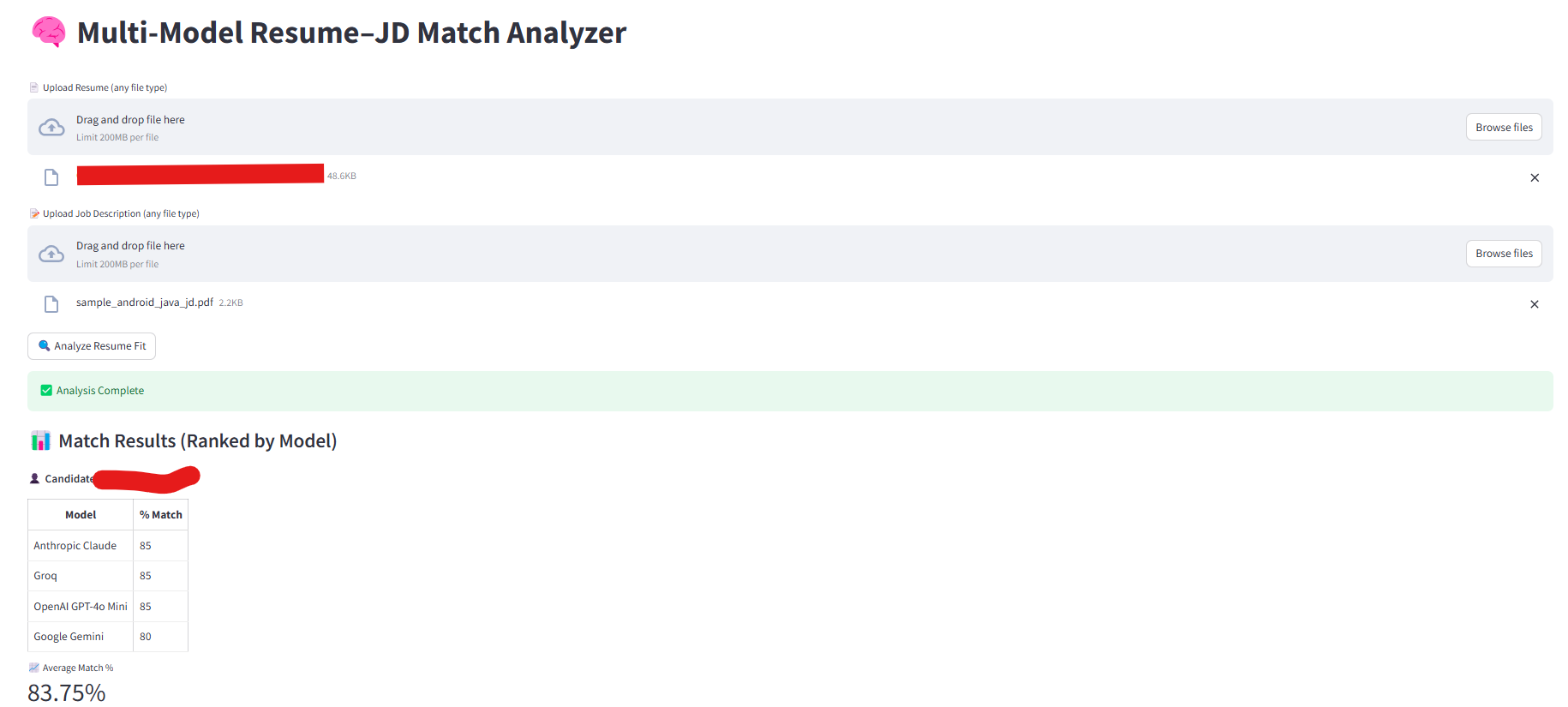
Task: Remove the uploaded resume file
Action: pos(1534,178)
